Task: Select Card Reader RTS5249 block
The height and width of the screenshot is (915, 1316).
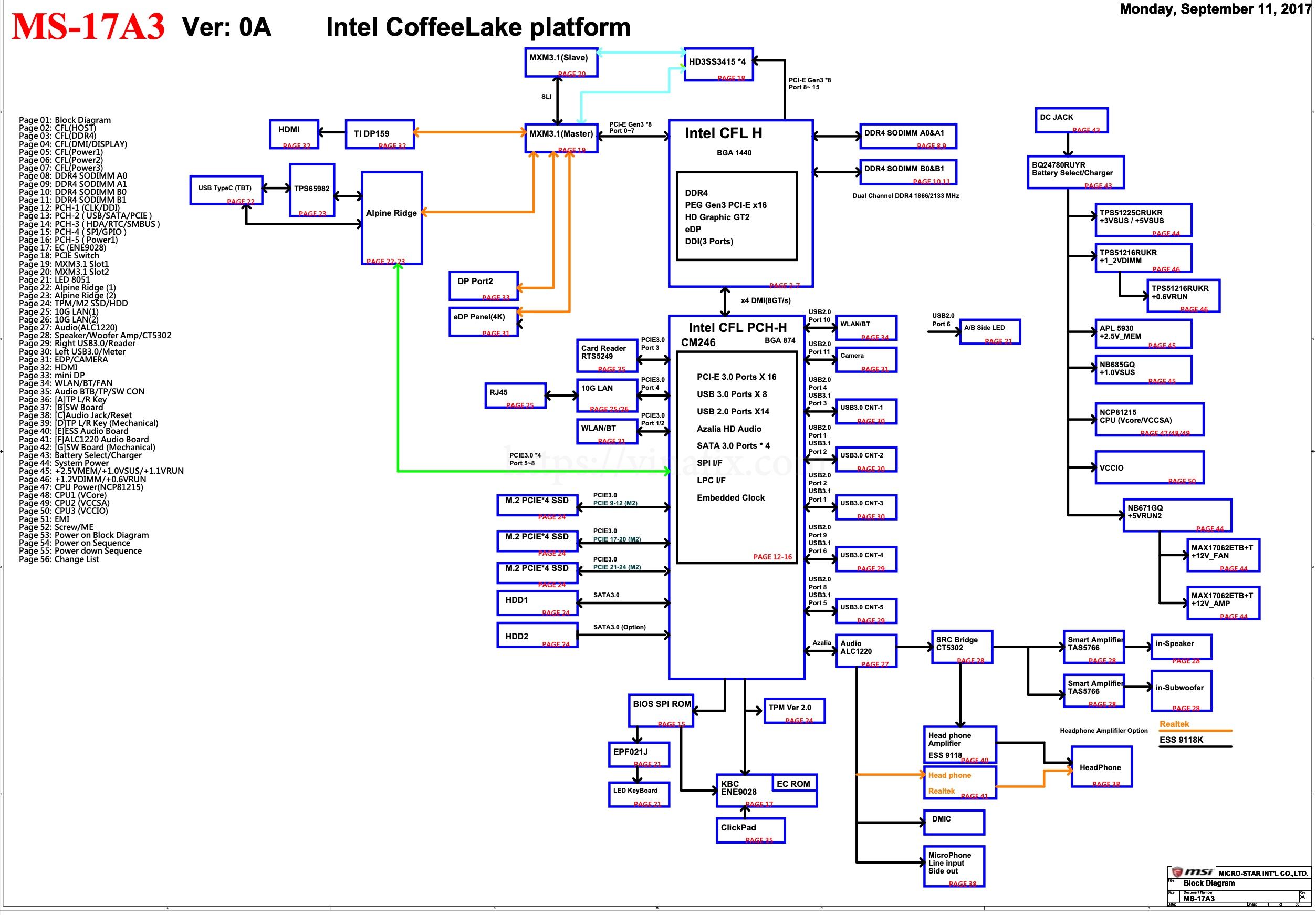Action: click(607, 356)
